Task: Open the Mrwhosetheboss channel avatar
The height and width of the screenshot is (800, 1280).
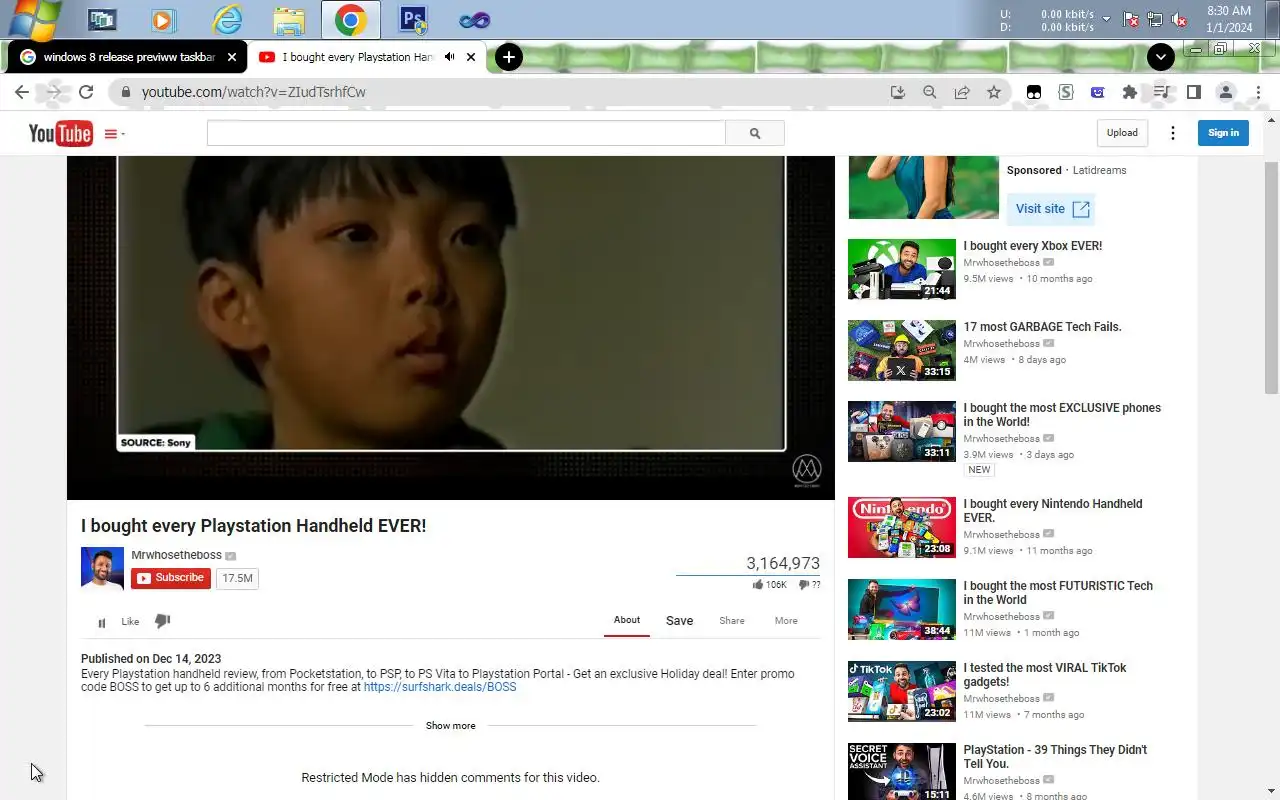Action: tap(102, 569)
